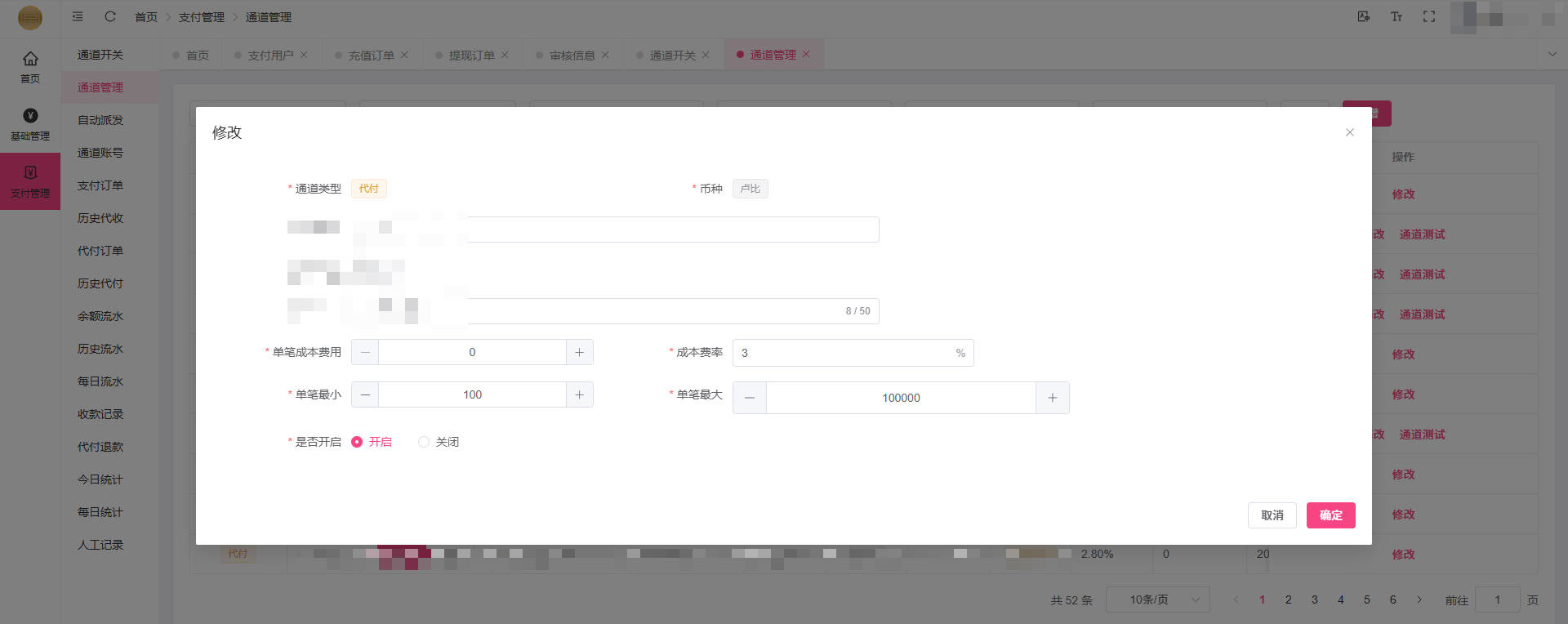The image size is (1568, 624).
Task: Click the refresh icon in top bar
Action: [x=110, y=16]
